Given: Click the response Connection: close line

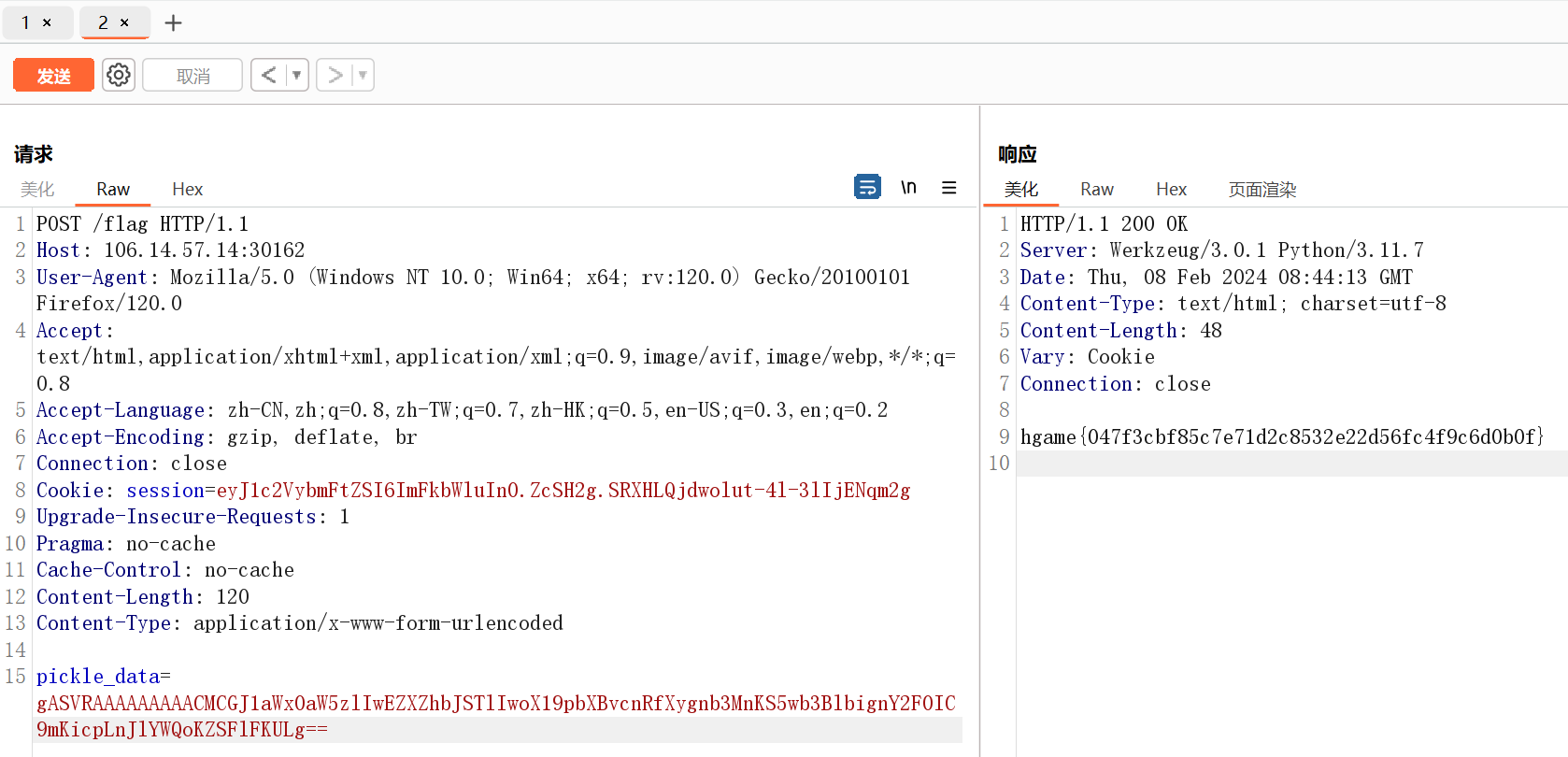Looking at the screenshot, I should point(1115,383).
